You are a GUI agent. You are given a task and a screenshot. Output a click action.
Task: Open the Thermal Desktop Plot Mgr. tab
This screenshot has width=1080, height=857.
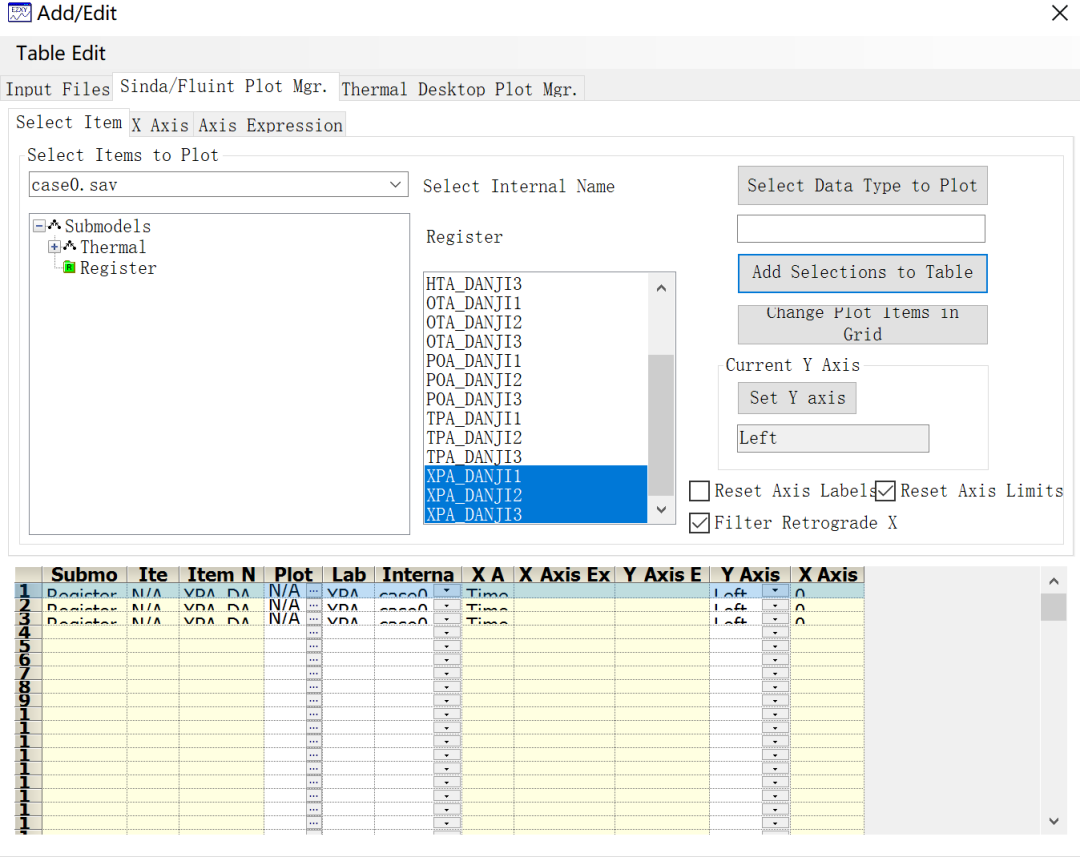pos(459,89)
